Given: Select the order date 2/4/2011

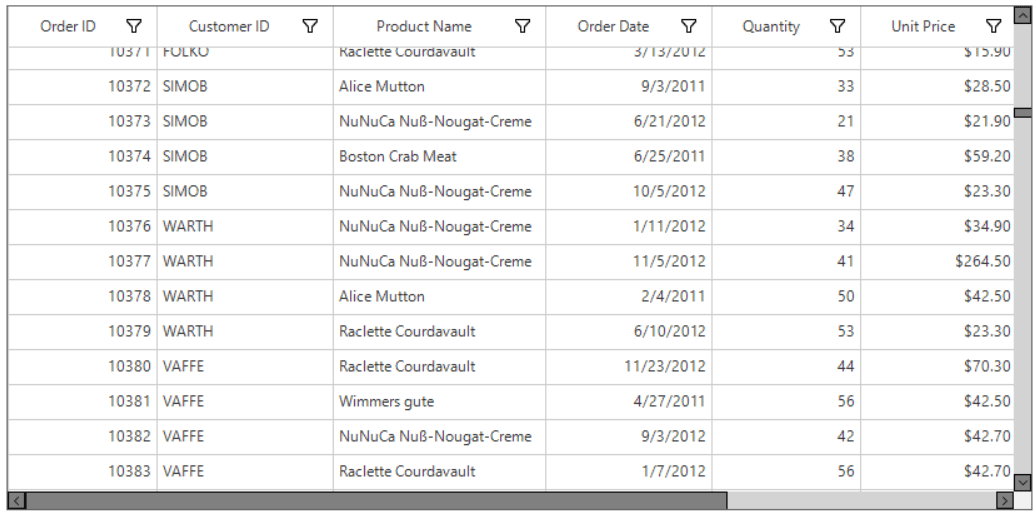Looking at the screenshot, I should pos(629,297).
